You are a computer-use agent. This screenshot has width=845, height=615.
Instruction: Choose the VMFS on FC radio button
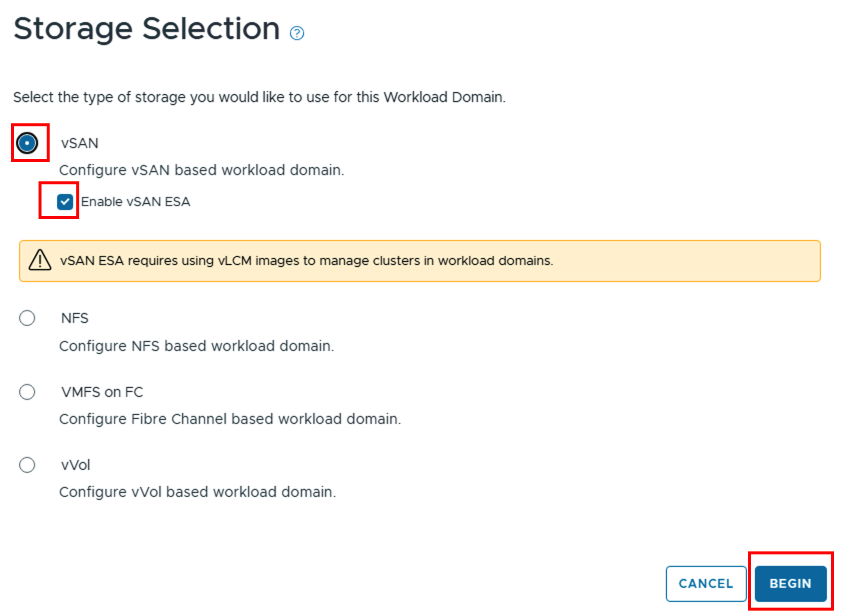click(27, 392)
